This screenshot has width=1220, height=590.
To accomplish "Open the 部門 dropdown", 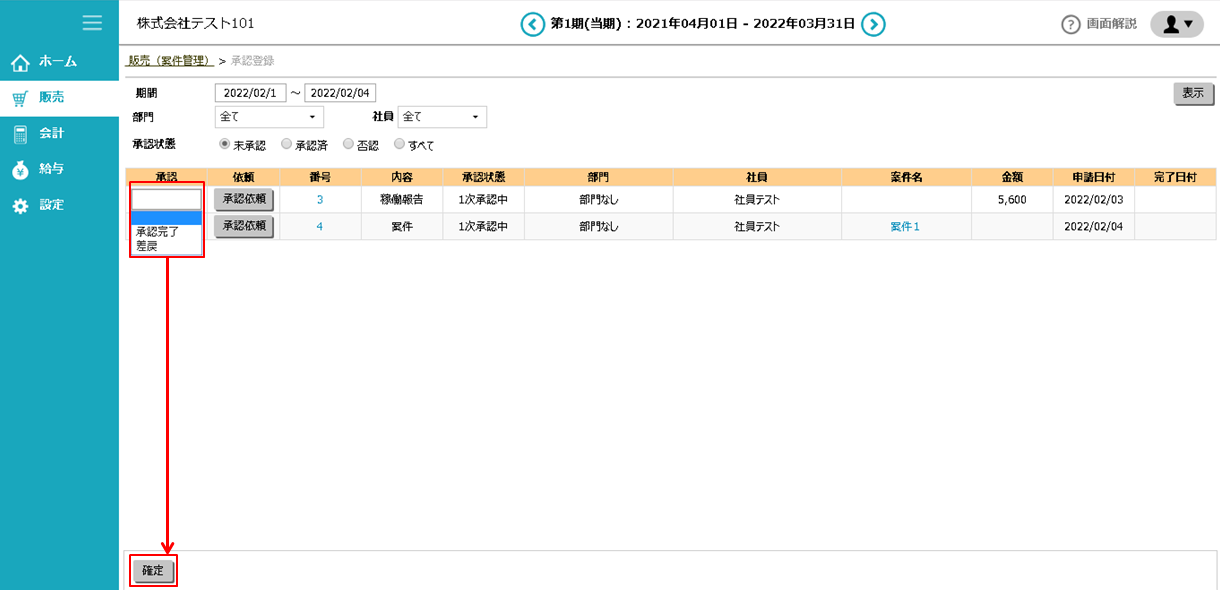I will (x=269, y=117).
